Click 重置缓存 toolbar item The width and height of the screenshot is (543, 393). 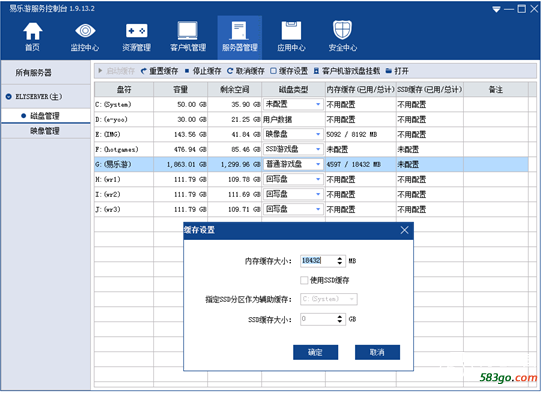coord(159,71)
